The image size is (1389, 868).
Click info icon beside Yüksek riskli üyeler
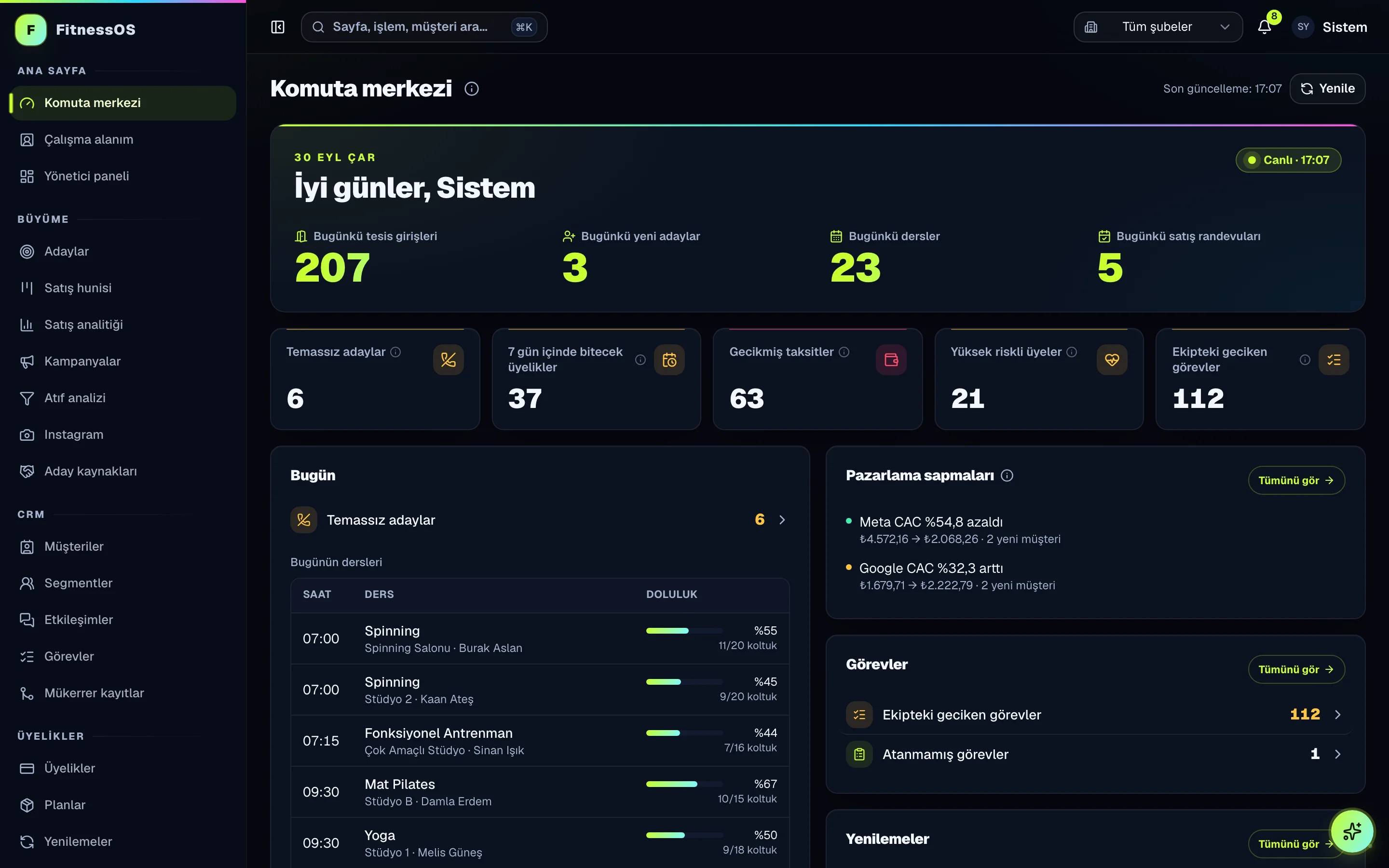[1072, 352]
